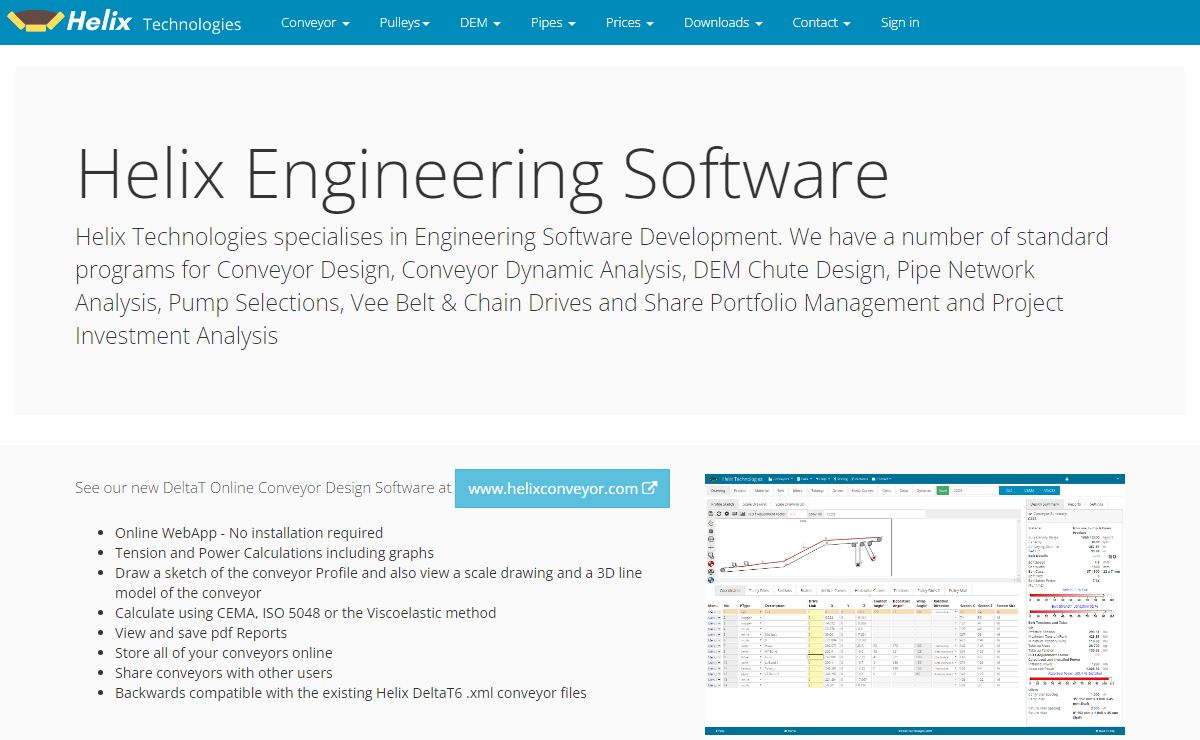Select the 'Helix Engineering Software' heading
Image resolution: width=1200 pixels, height=740 pixels.
point(482,172)
